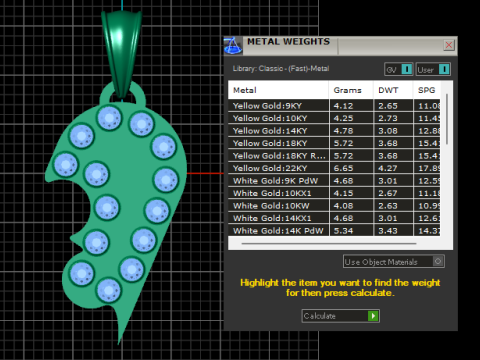Screen dimensions: 480x360
Task: Click the 4.12 grams cell
Action: 351,106
